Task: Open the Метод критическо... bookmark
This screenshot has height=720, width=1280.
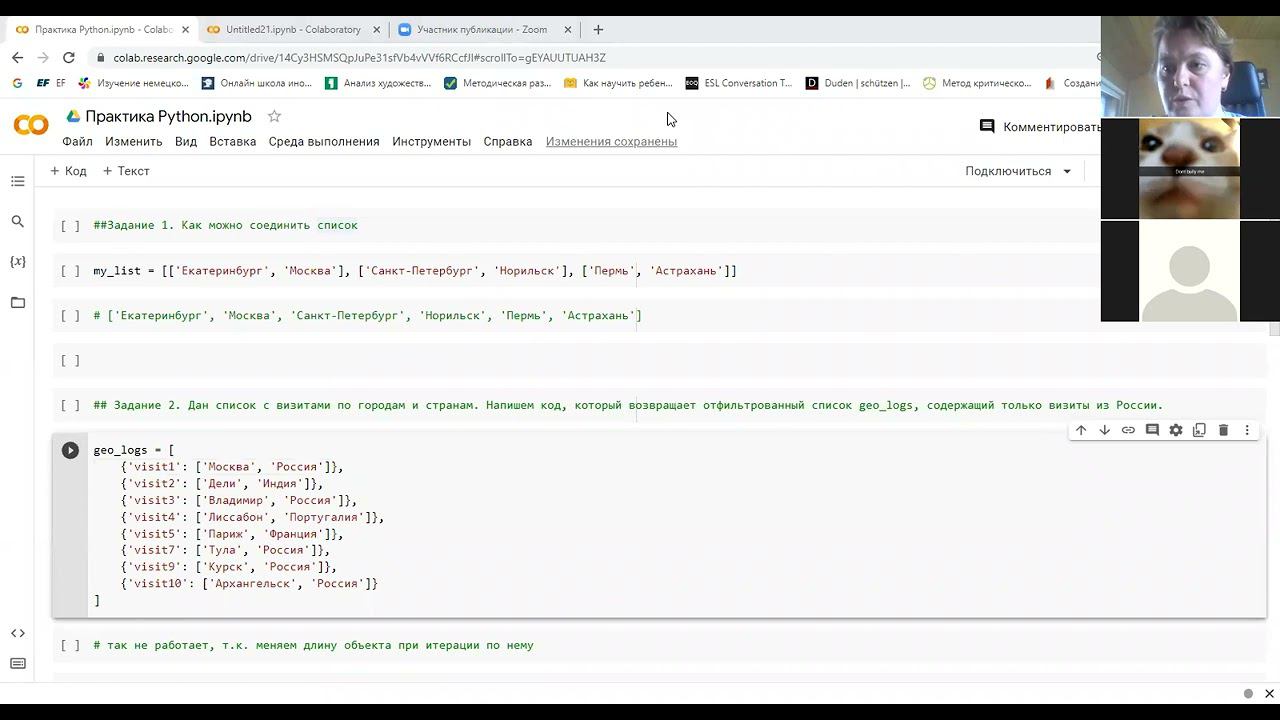Action: [976, 83]
